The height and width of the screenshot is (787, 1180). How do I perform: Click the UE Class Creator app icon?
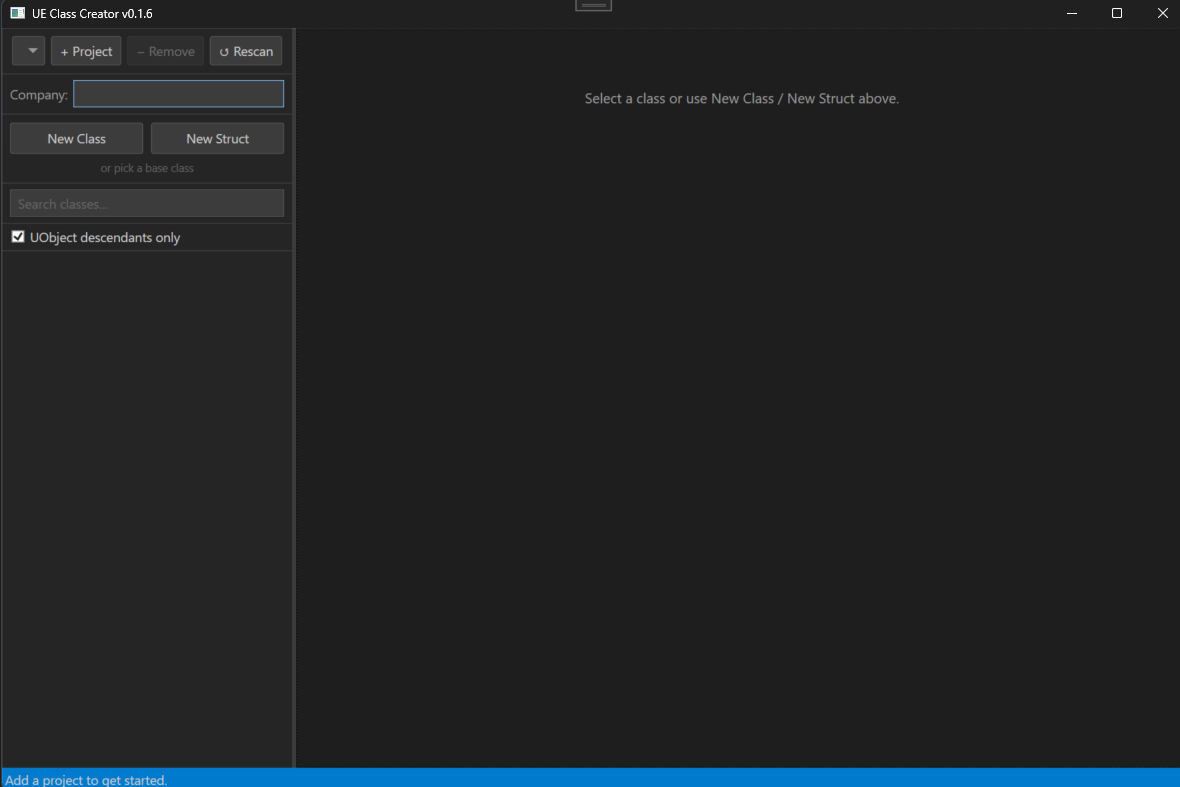click(x=17, y=13)
